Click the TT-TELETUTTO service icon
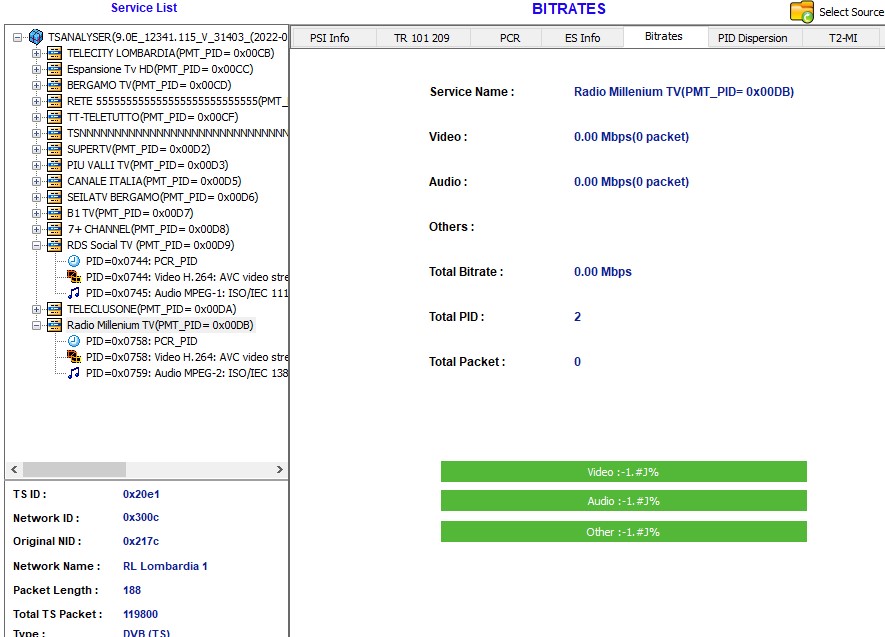This screenshot has width=885, height=637. pyautogui.click(x=54, y=117)
